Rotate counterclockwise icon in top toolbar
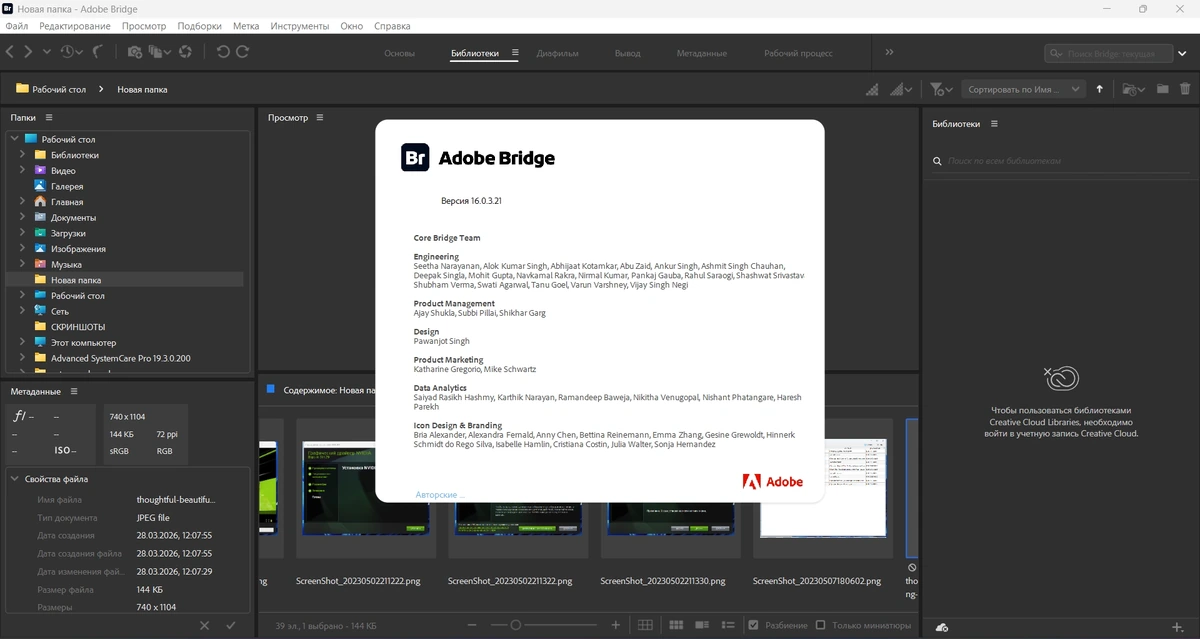 coord(223,52)
